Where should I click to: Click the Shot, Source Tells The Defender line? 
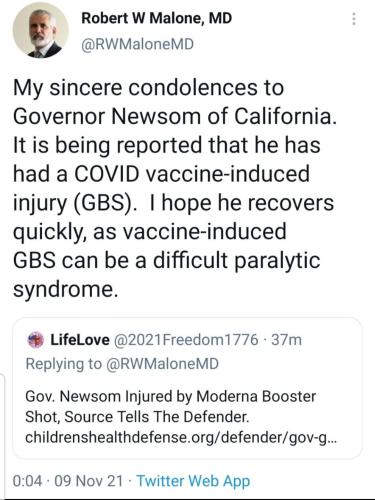(x=137, y=417)
